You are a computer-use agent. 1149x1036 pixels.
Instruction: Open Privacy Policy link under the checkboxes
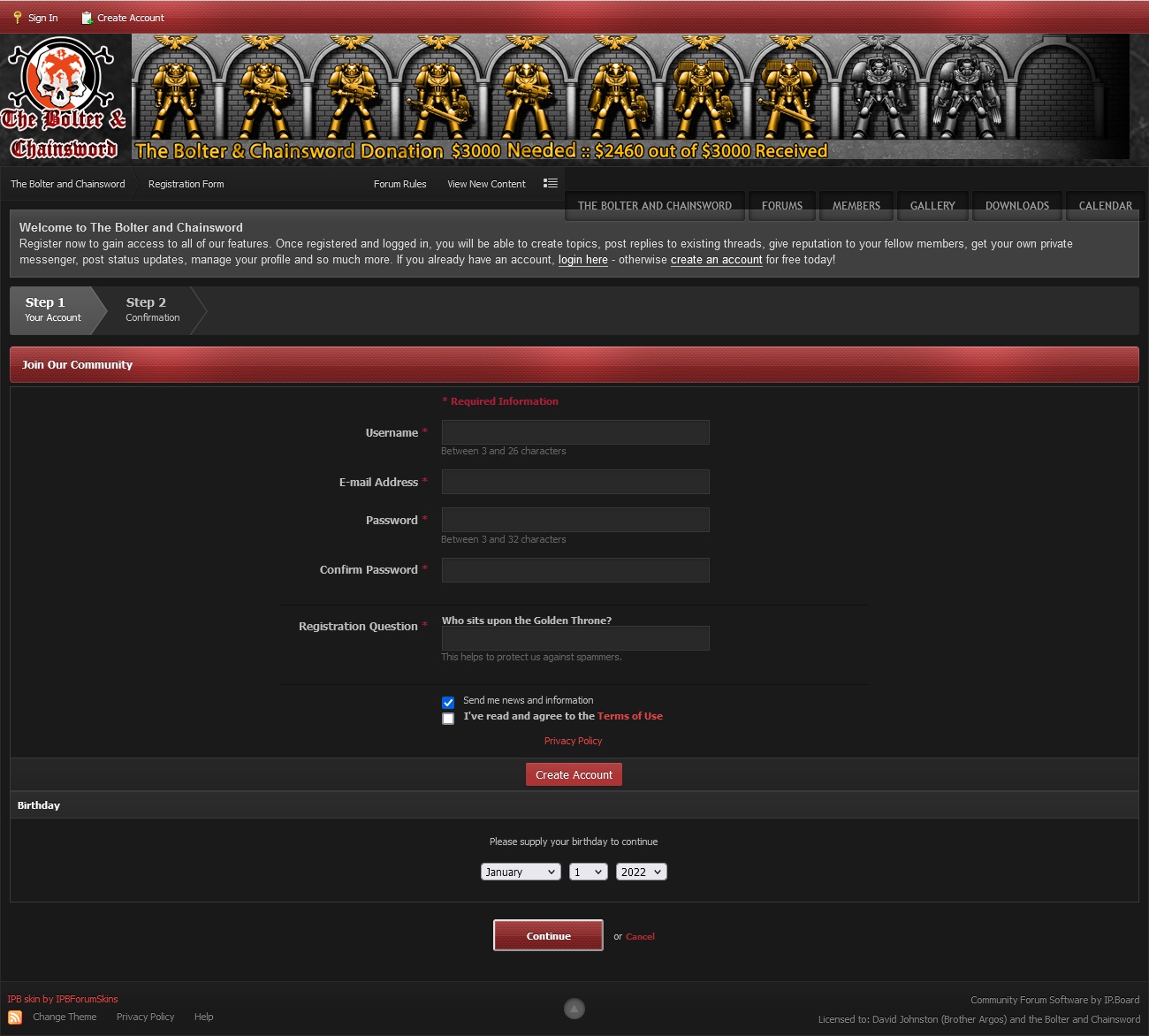[573, 741]
